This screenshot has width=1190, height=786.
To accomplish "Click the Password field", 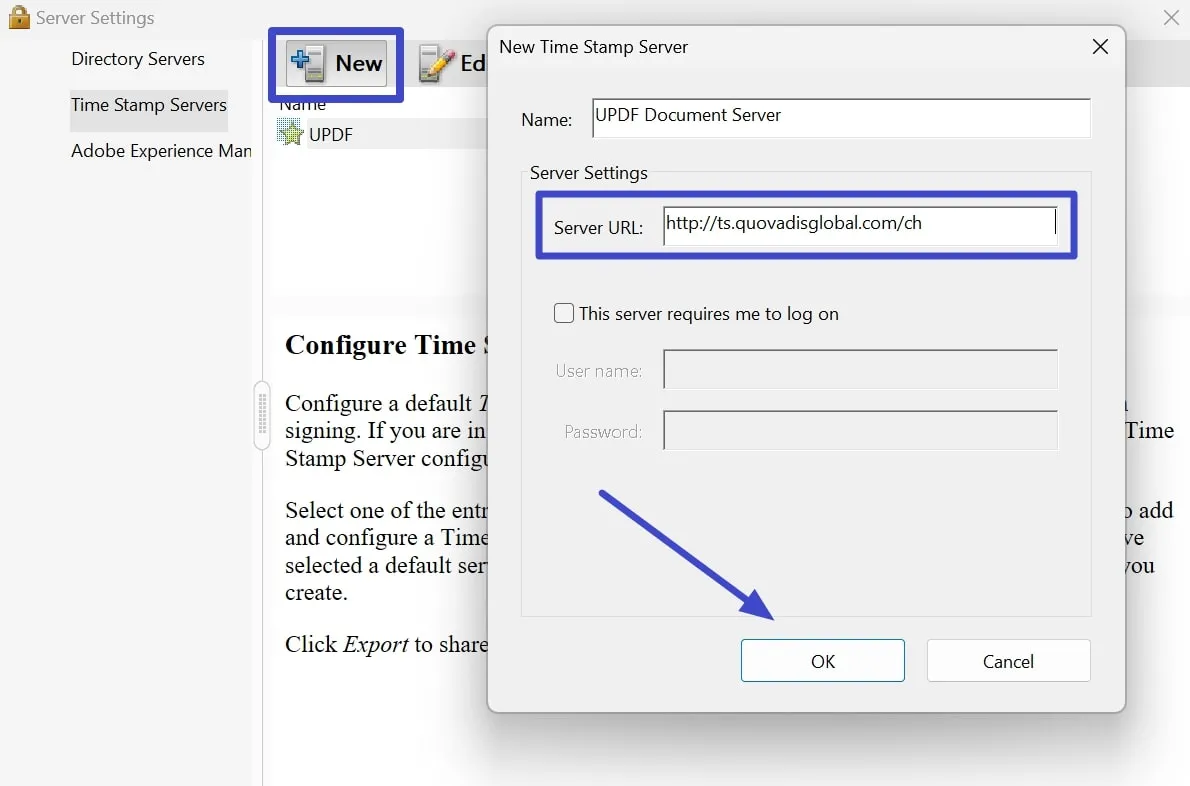I will pyautogui.click(x=858, y=431).
